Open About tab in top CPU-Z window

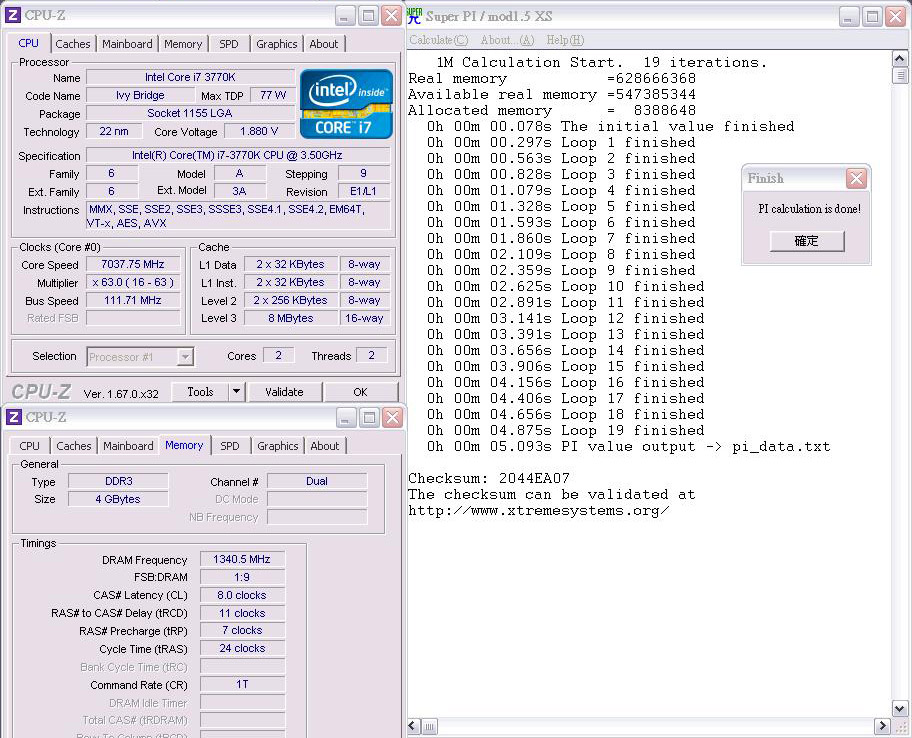click(323, 44)
